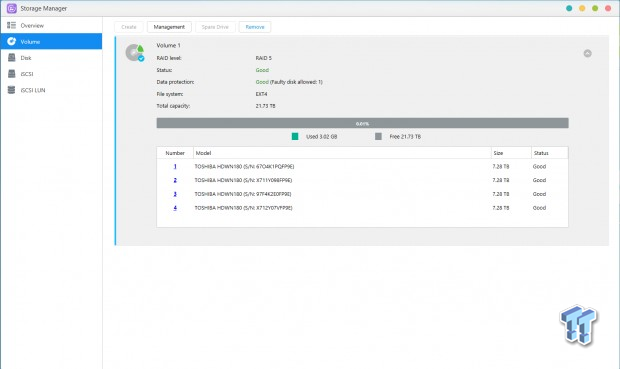
Task: Click the Overview sidebar icon
Action: 11,25
